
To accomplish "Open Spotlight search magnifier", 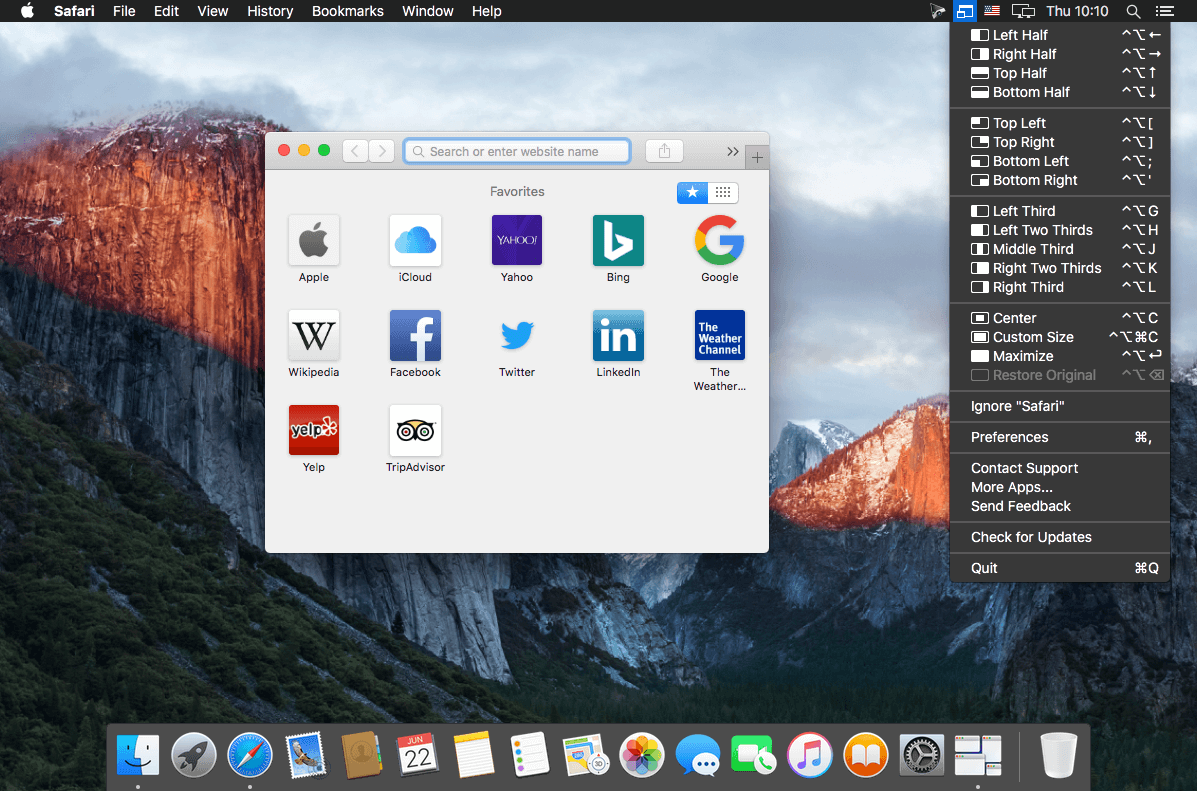I will click(x=1134, y=11).
